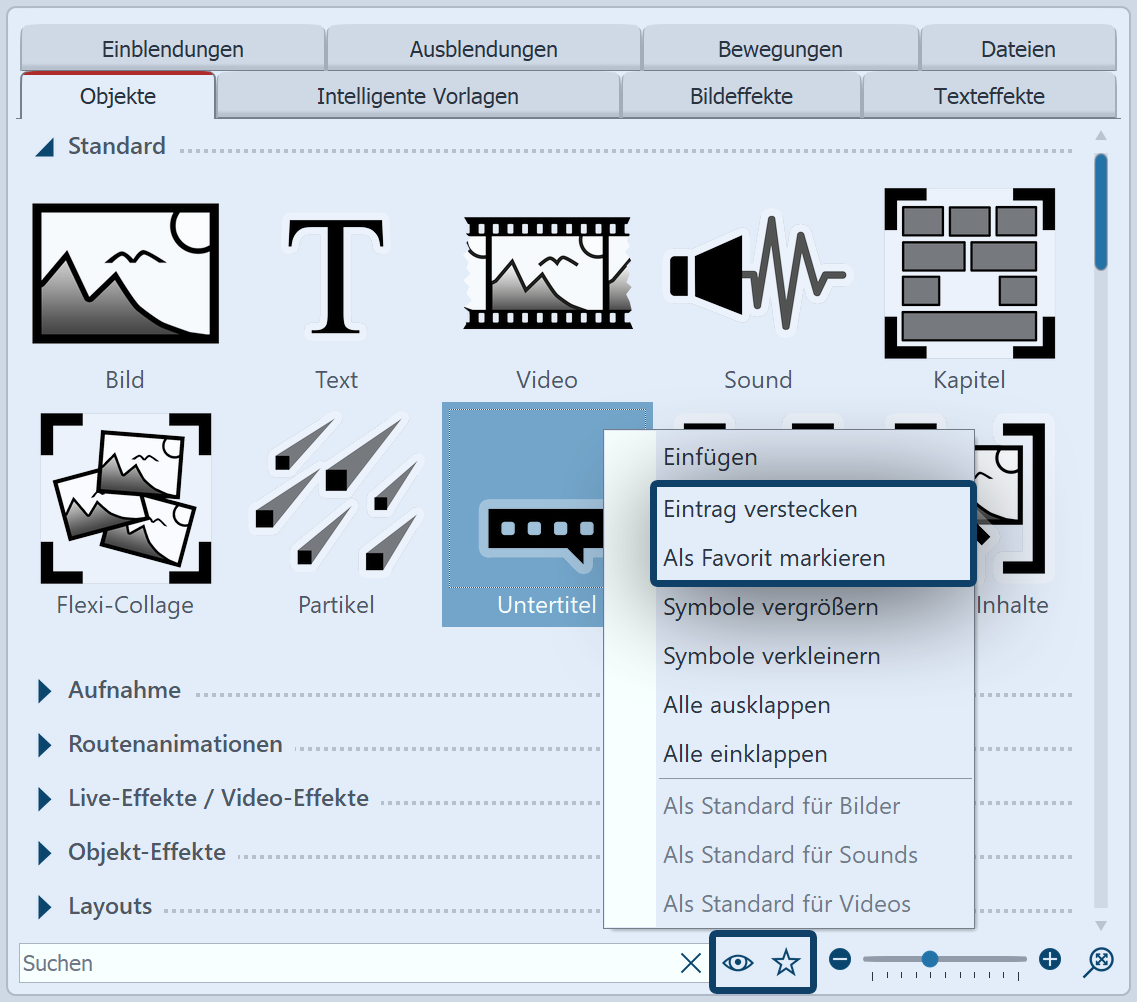
Task: Choose the Flexi-Collage object
Action: coord(125,497)
